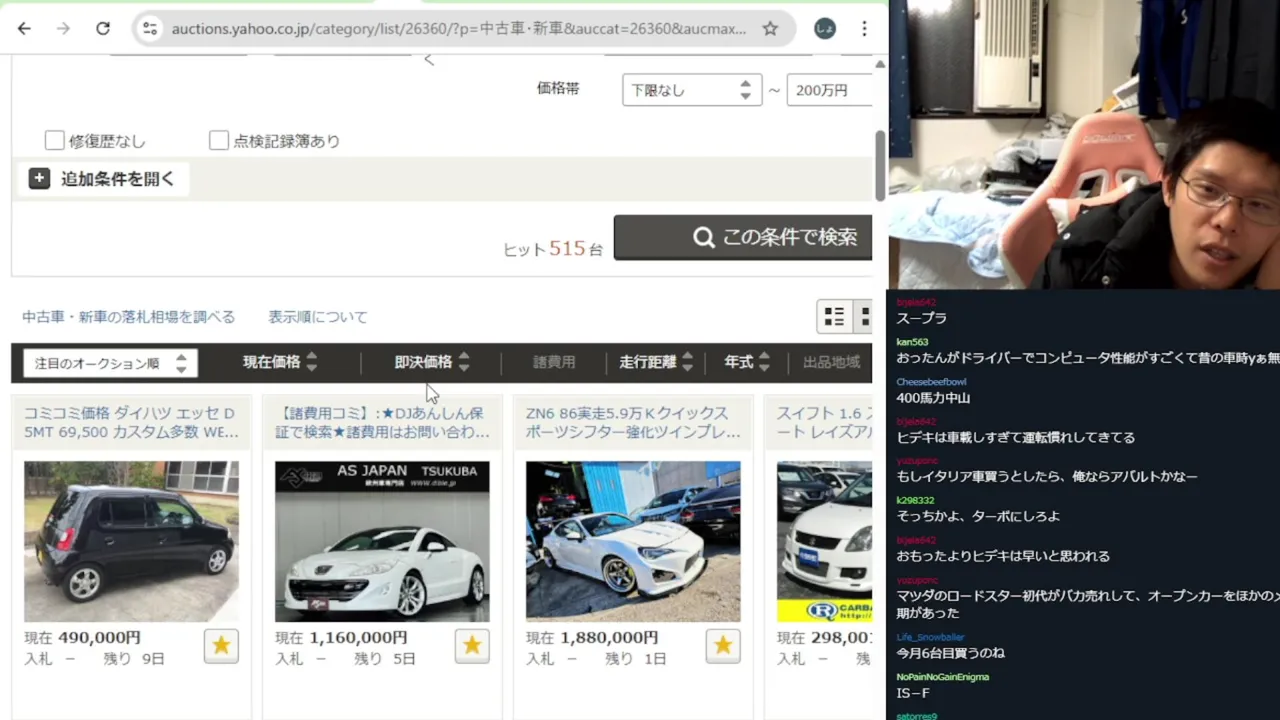This screenshot has width=1280, height=720.
Task: Click chat message スープラ
Action: 921,318
